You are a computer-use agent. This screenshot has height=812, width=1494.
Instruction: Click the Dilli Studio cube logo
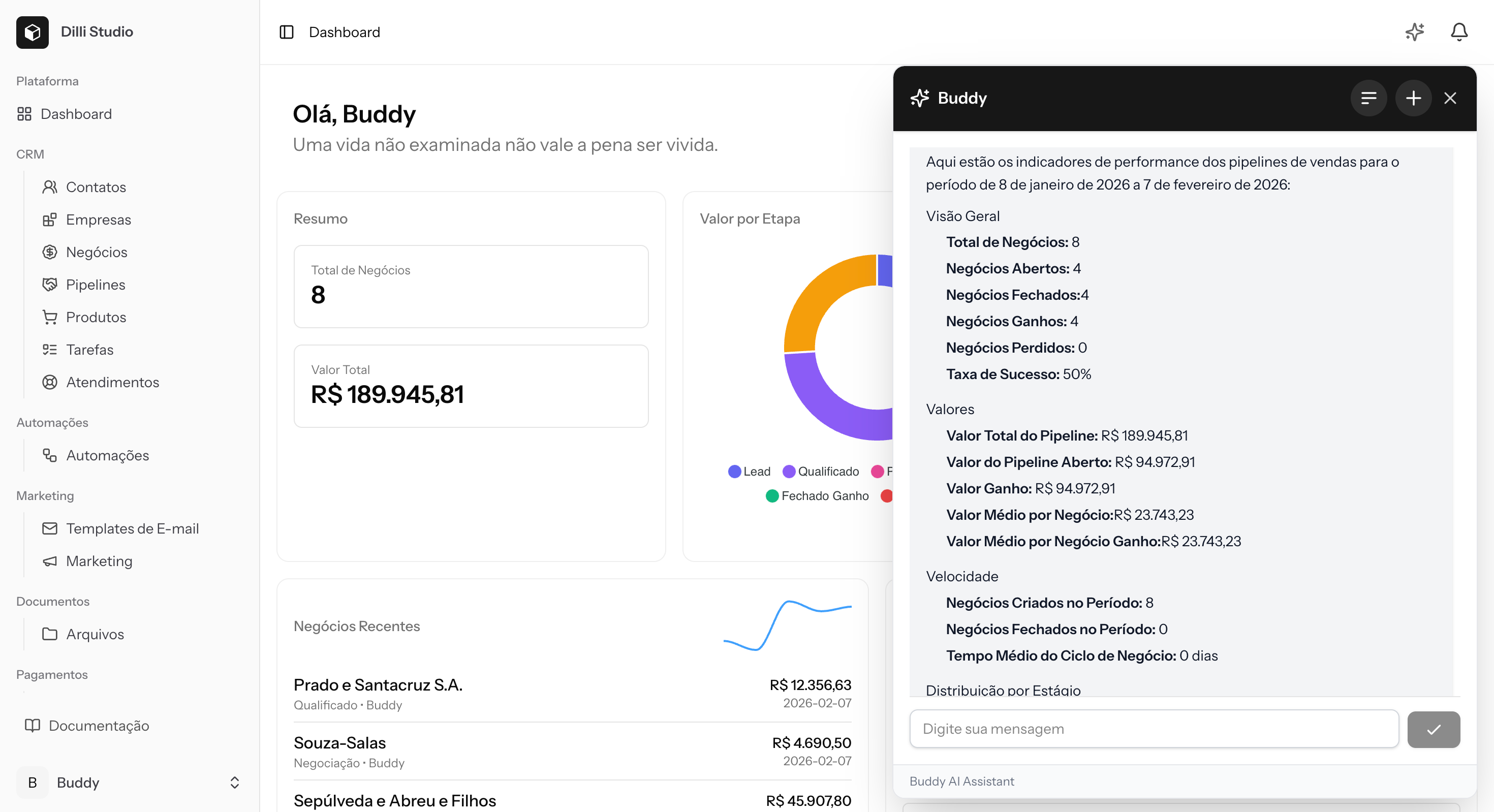coord(33,32)
